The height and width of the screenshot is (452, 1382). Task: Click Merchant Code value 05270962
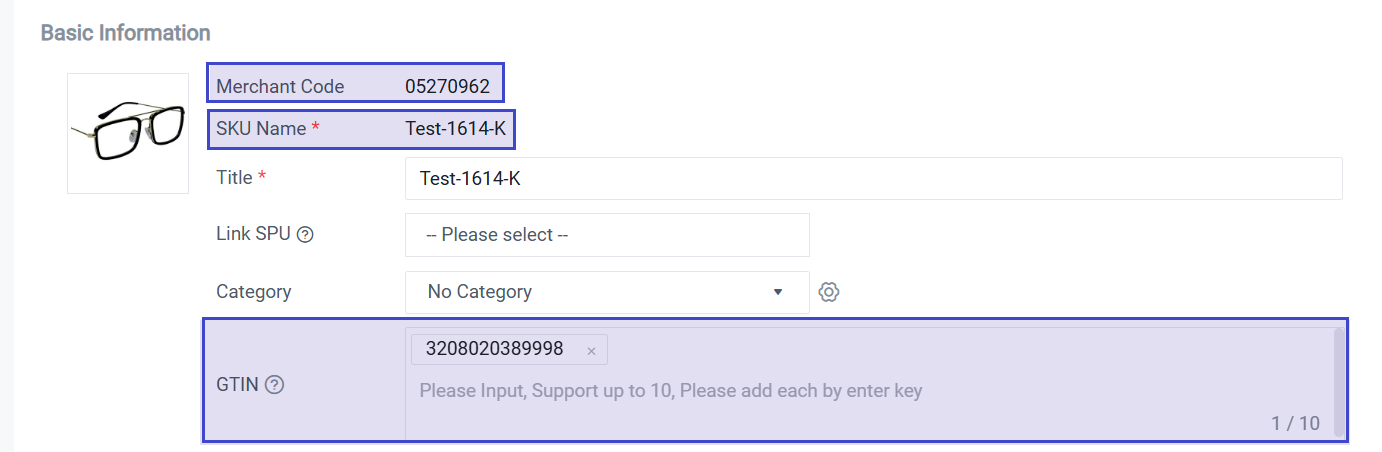(447, 86)
